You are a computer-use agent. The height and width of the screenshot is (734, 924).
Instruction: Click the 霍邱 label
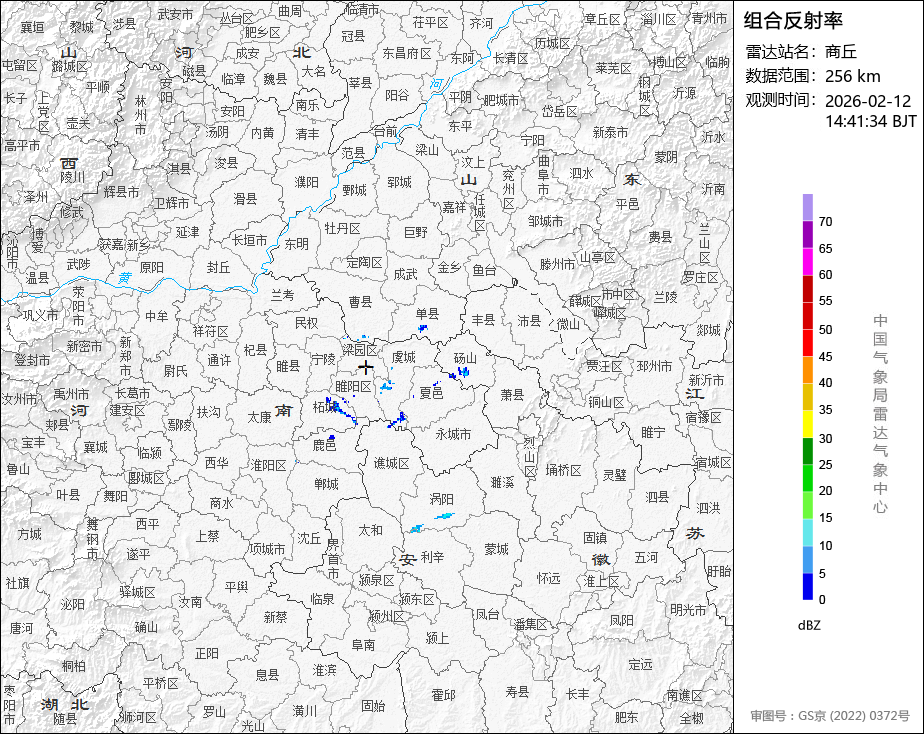pyautogui.click(x=443, y=695)
